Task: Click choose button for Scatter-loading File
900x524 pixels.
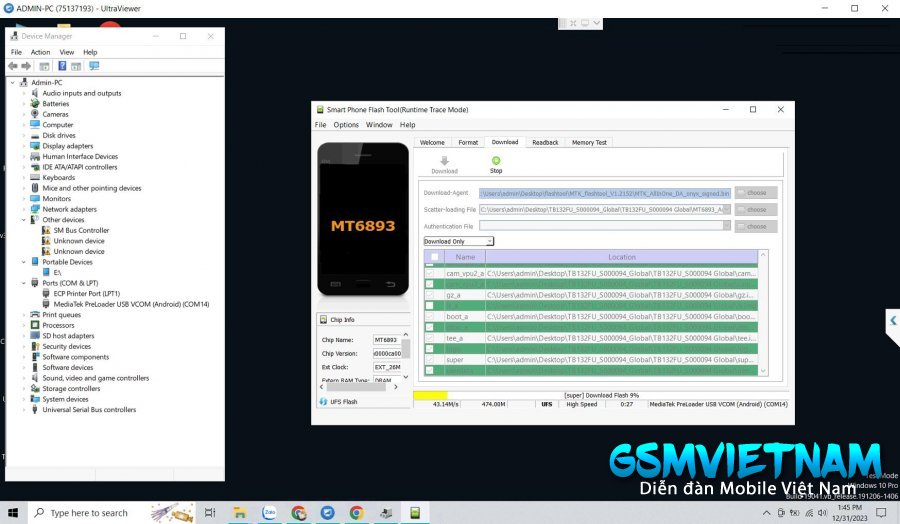Action: click(x=757, y=209)
